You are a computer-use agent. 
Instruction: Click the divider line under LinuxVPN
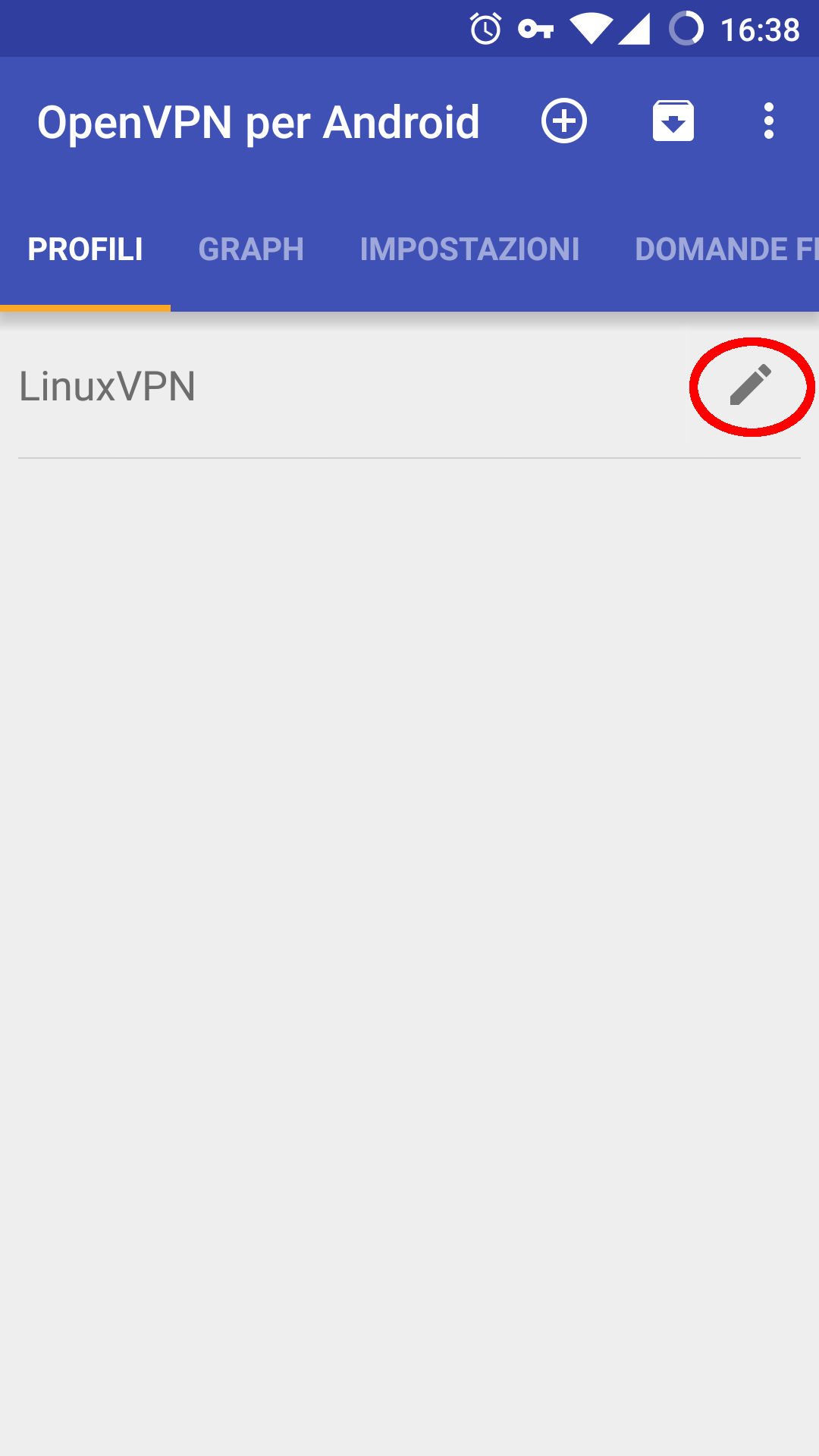pyautogui.click(x=409, y=458)
